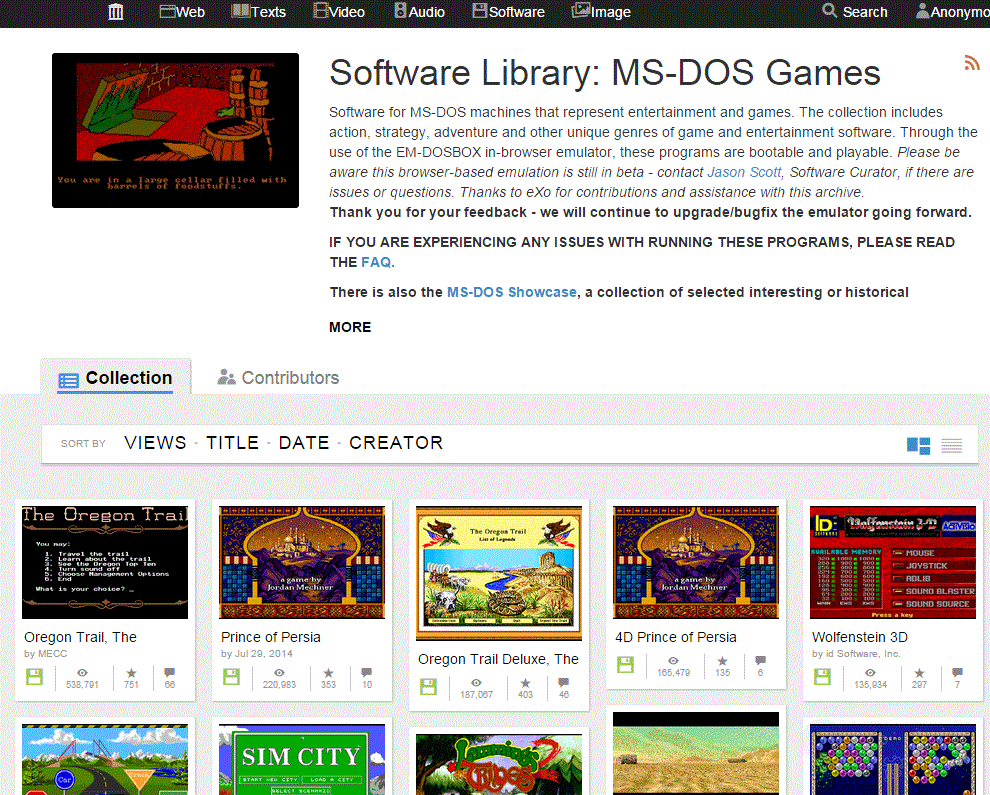The height and width of the screenshot is (795, 990).
Task: Open the 4D Prince of Persia title
Action: pyautogui.click(x=676, y=637)
